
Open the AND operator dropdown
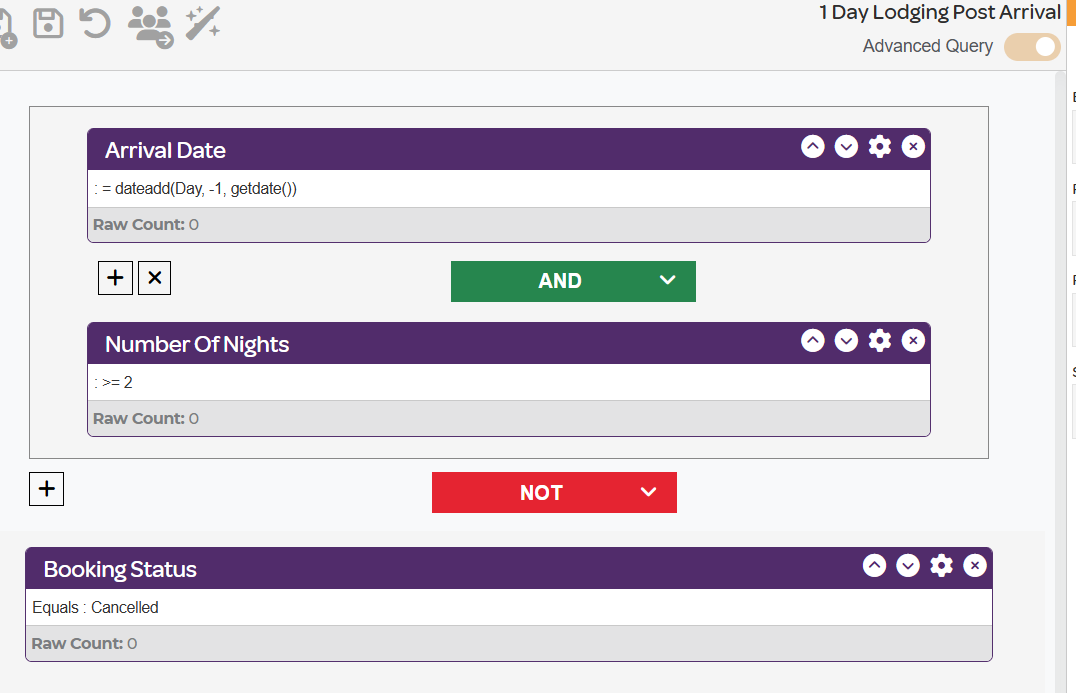coord(573,281)
